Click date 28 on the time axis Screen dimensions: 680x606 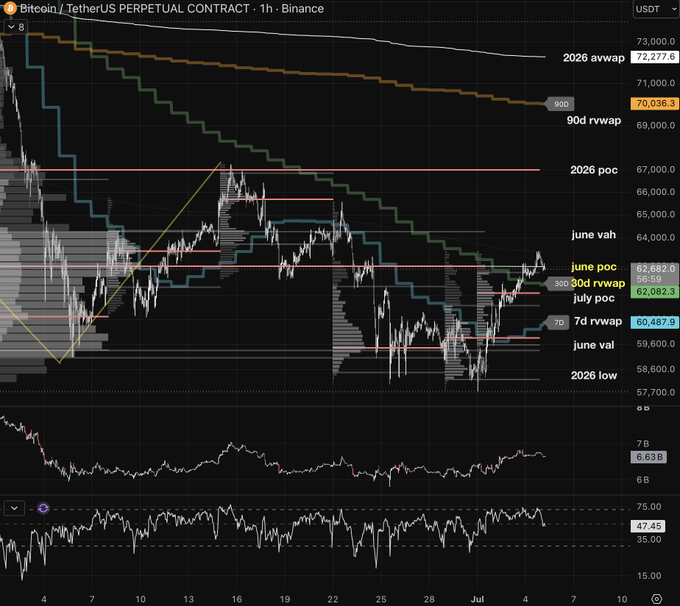click(x=429, y=599)
